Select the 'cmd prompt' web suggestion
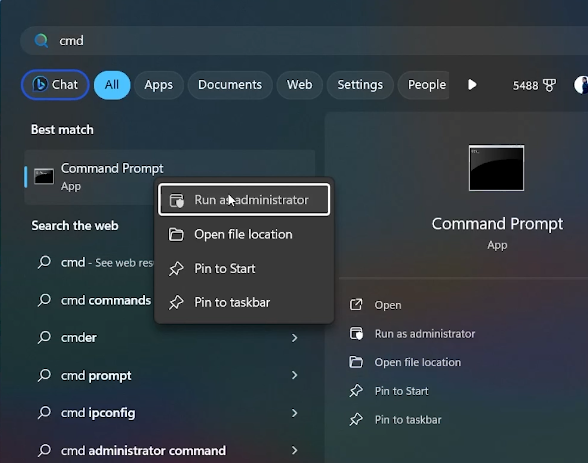The image size is (588, 463). click(x=169, y=375)
